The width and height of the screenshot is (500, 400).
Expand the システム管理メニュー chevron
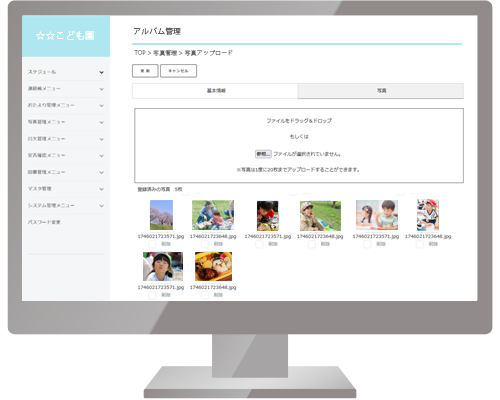pyautogui.click(x=101, y=206)
